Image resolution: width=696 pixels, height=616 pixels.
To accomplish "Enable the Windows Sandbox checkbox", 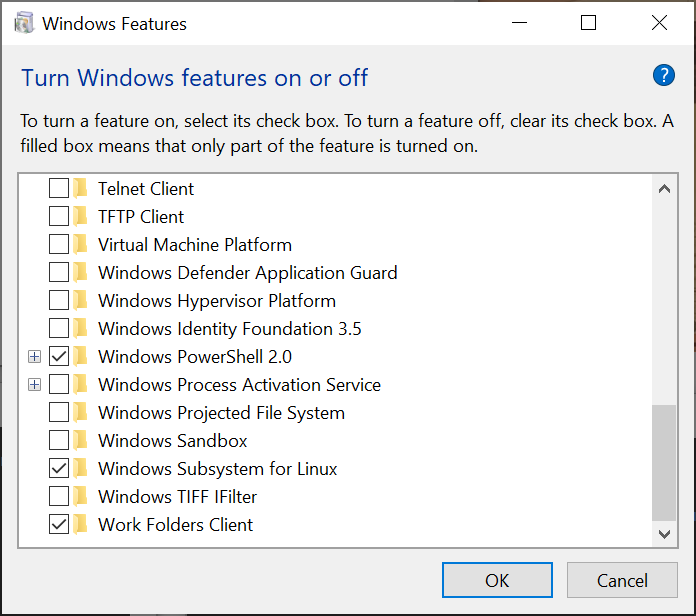I will coord(59,441).
